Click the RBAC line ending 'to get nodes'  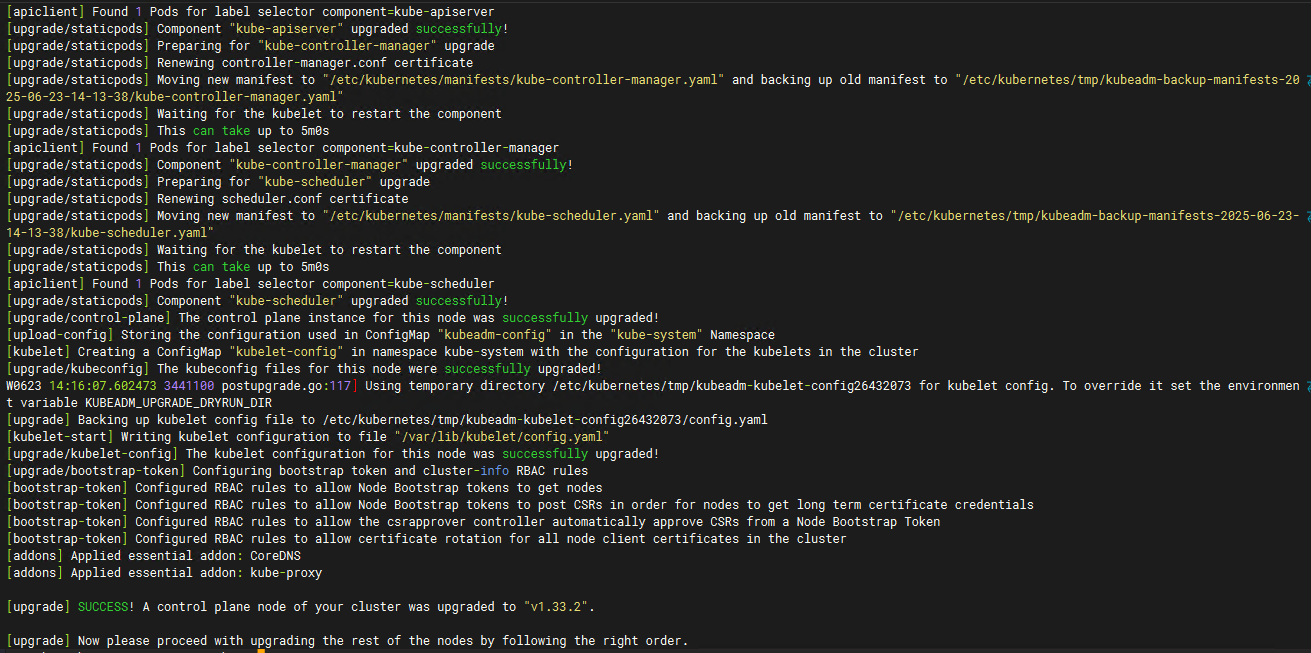click(x=304, y=487)
